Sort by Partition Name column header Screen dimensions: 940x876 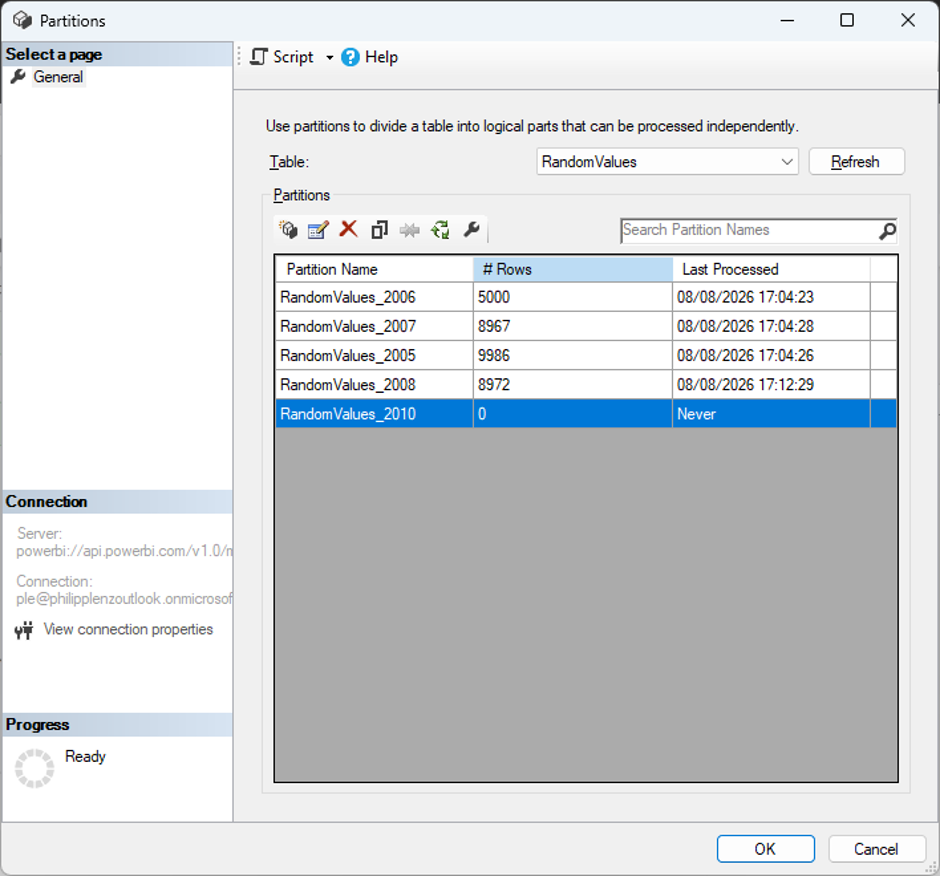[x=374, y=269]
